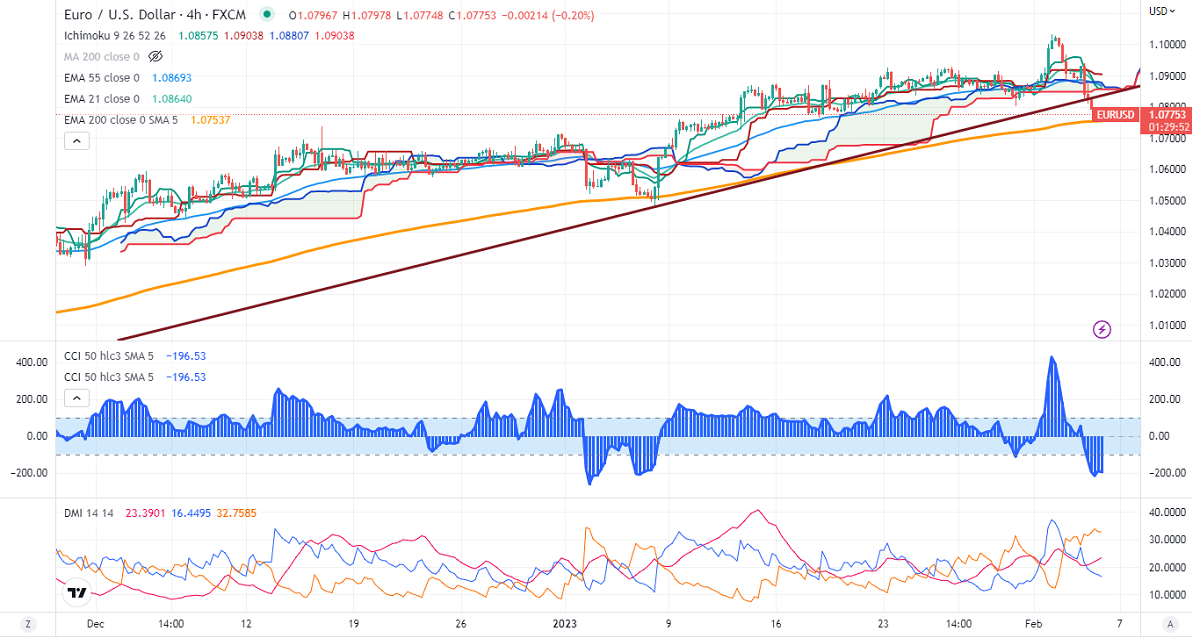Image resolution: width=1192 pixels, height=640 pixels.
Task: Collapse the indicator legend with chevron button
Action: pyautogui.click(x=76, y=141)
